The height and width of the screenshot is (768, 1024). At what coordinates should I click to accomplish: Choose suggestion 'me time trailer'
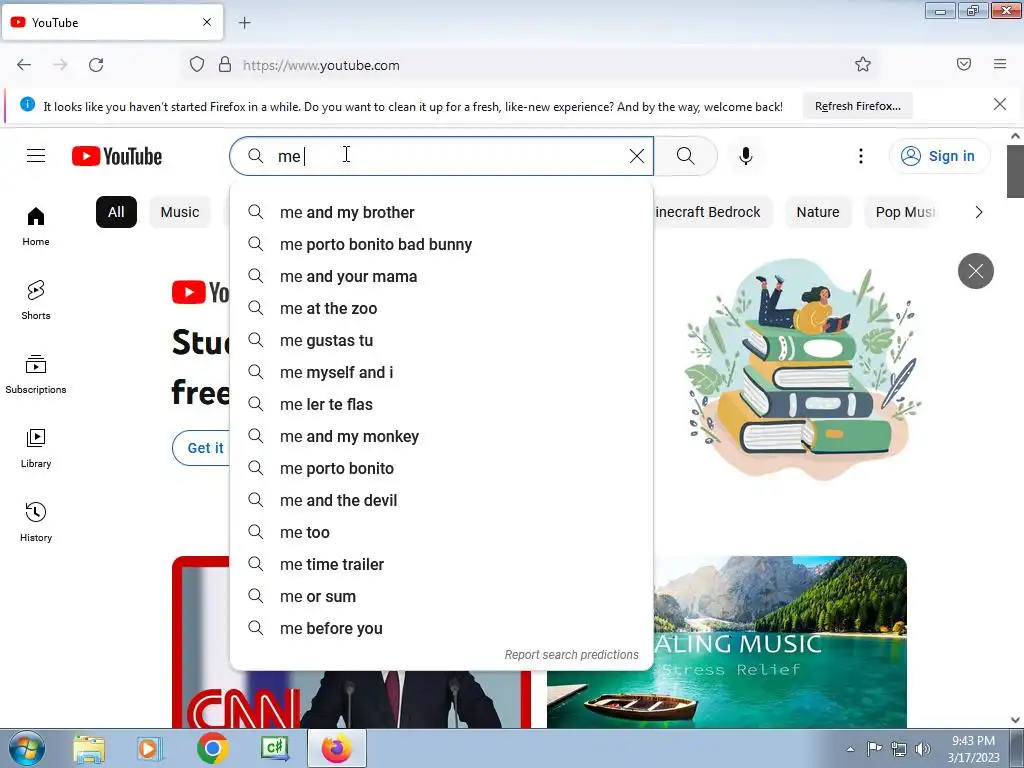tap(441, 564)
